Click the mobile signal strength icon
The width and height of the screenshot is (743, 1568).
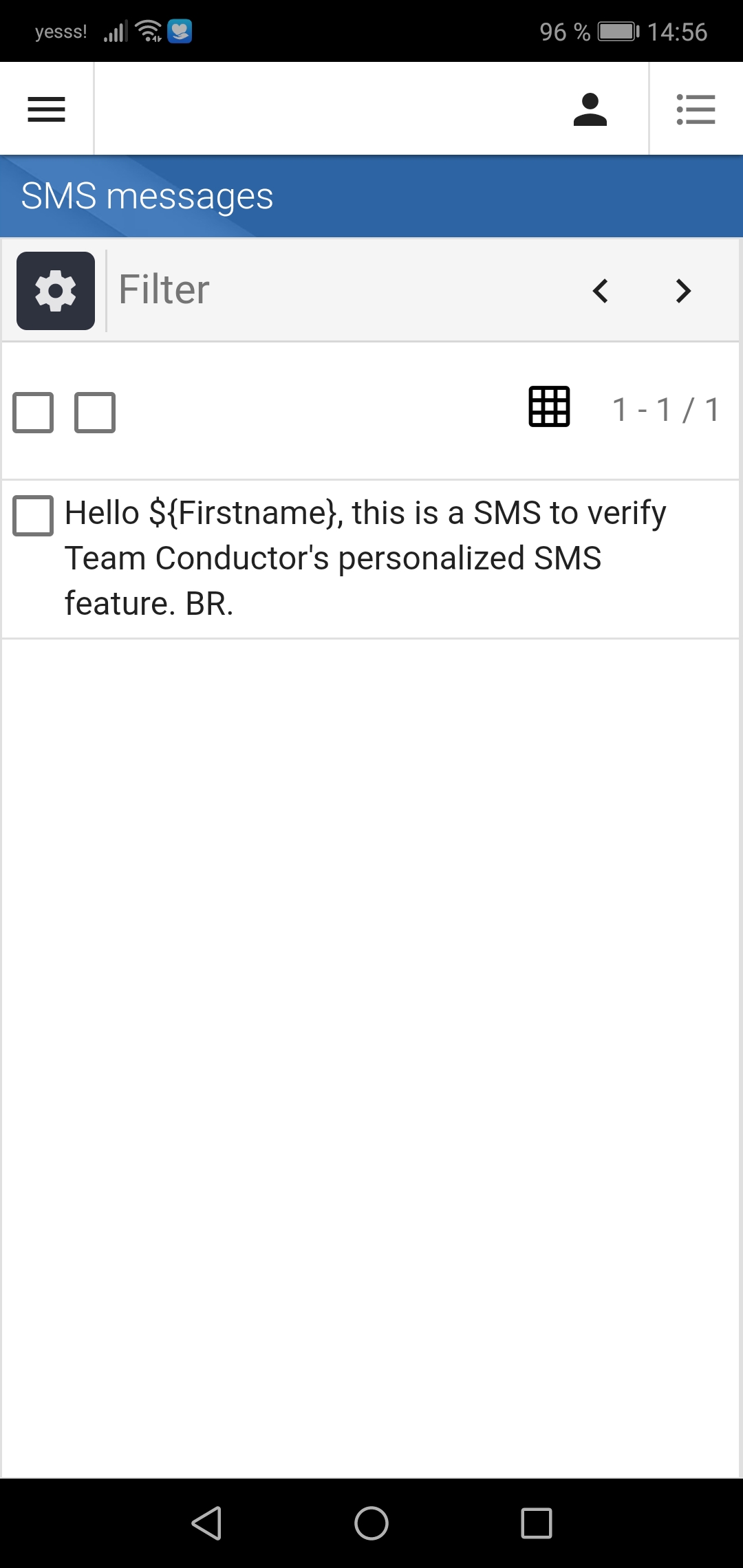(x=114, y=30)
